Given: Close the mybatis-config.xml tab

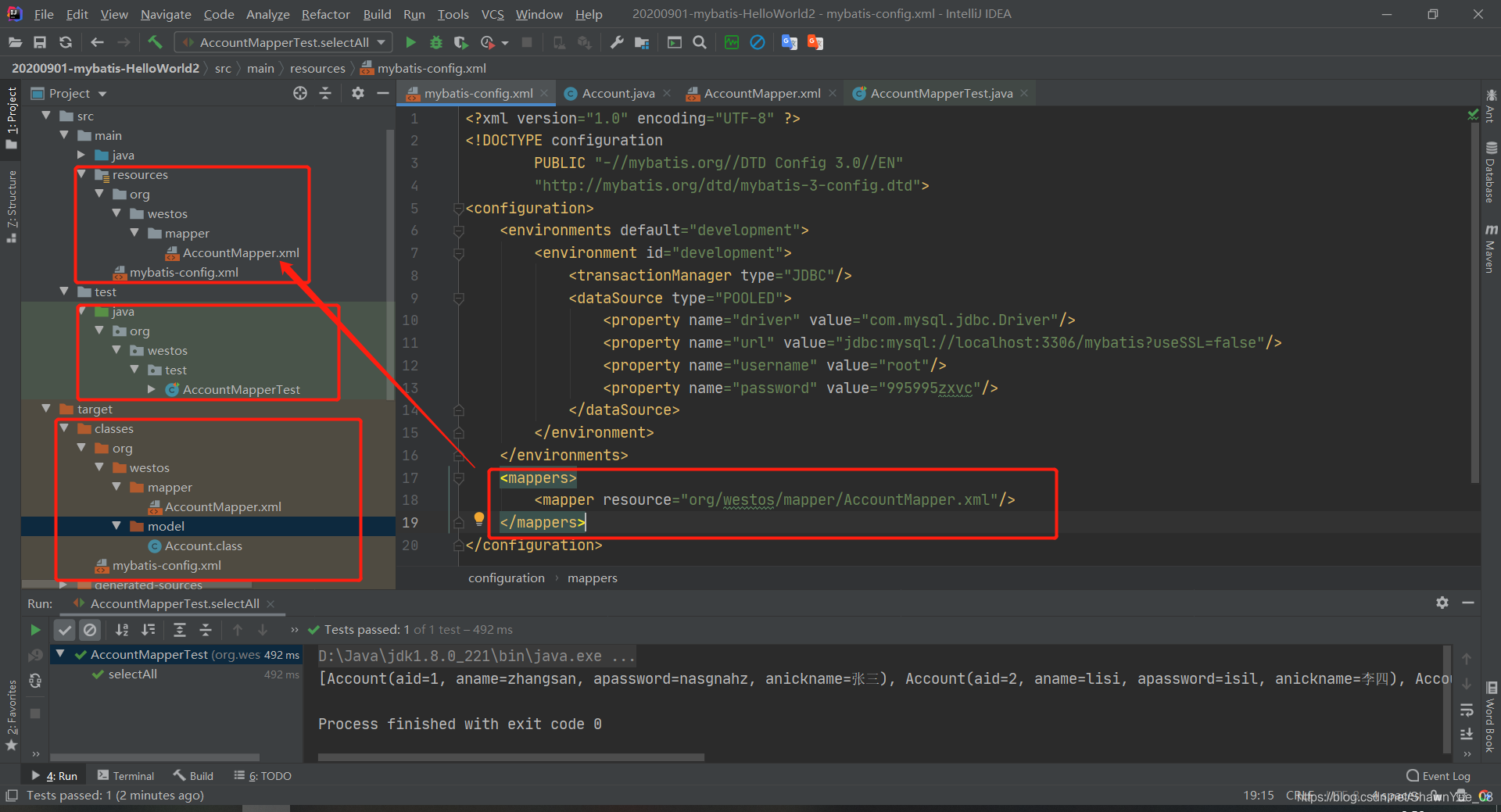Looking at the screenshot, I should tap(544, 93).
